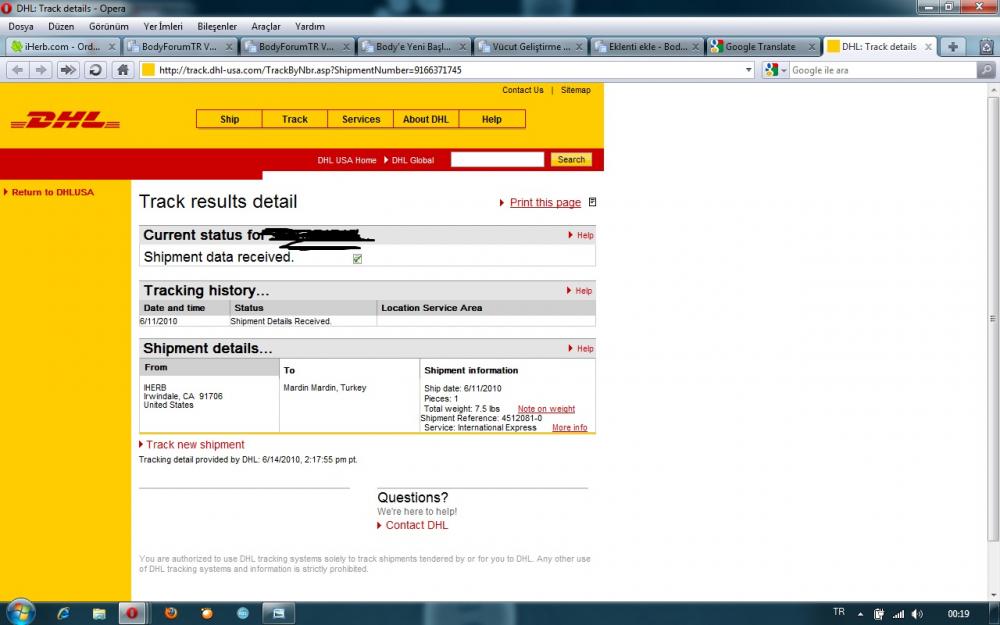
Task: Focus the DHL site search field
Action: (x=497, y=159)
